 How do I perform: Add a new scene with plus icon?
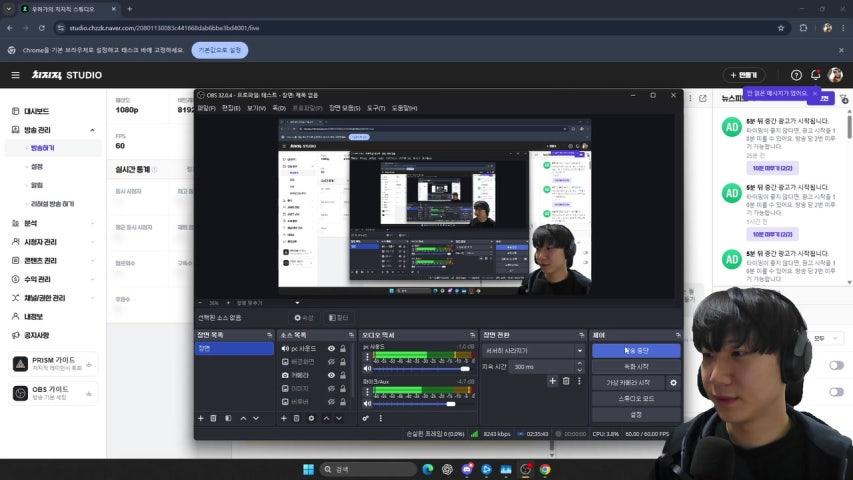pyautogui.click(x=201, y=418)
